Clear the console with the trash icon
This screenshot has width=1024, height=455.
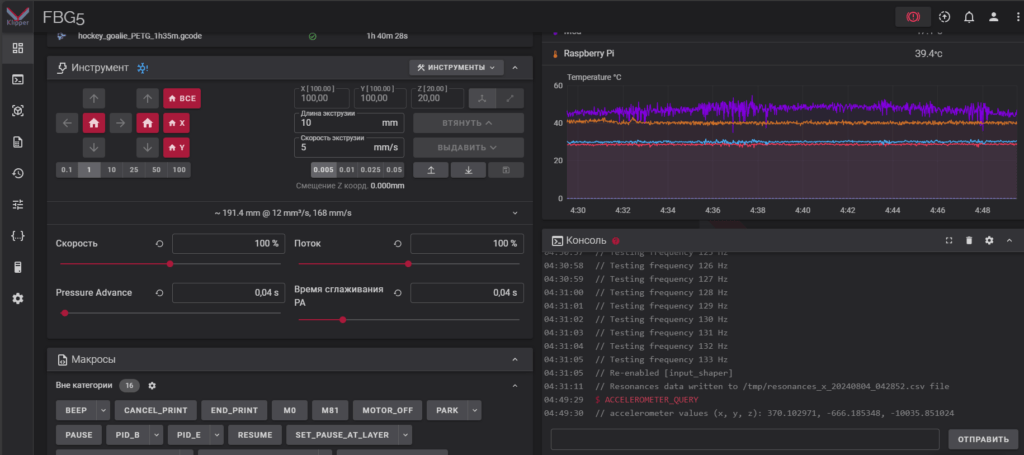(x=969, y=240)
